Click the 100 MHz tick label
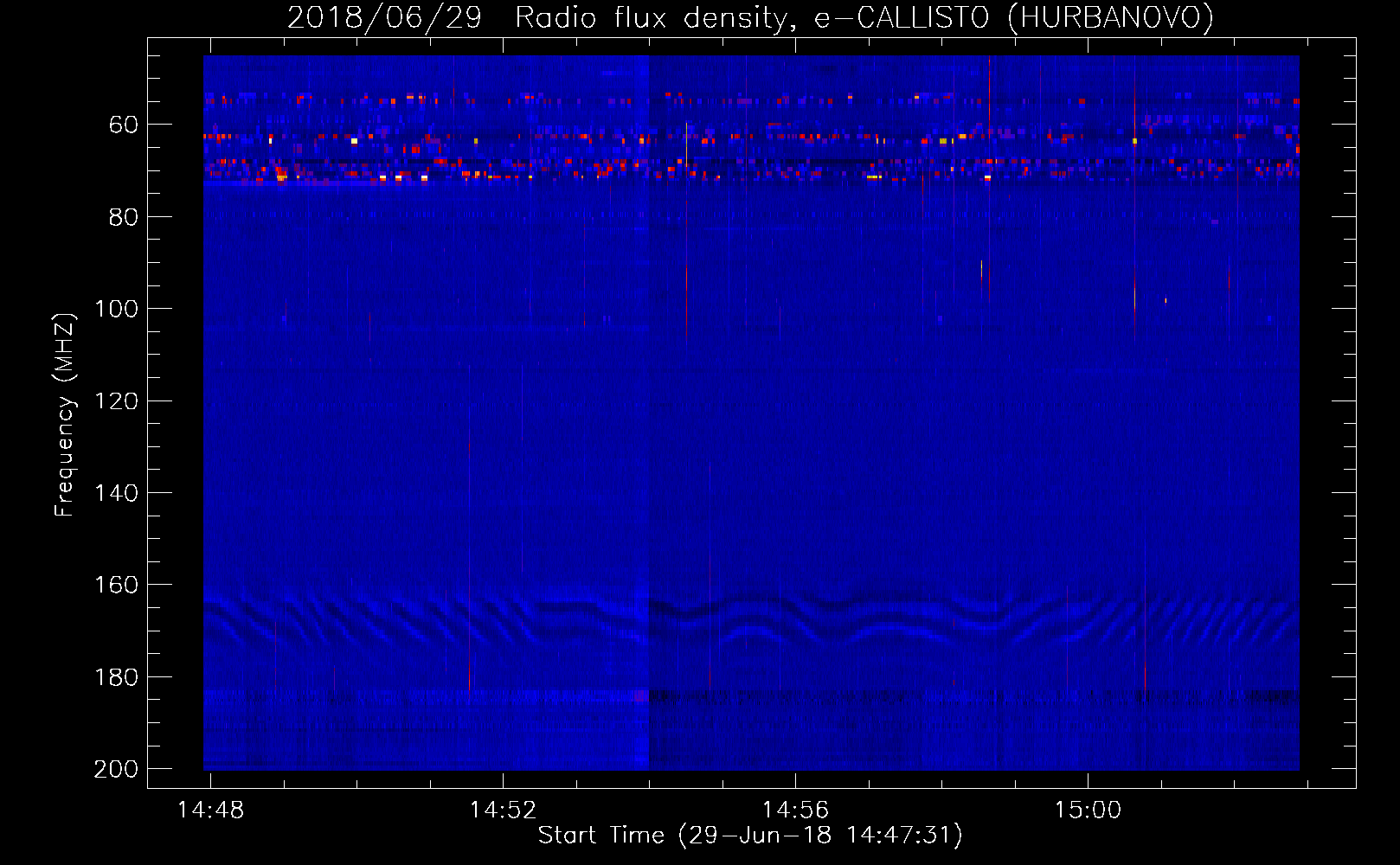The height and width of the screenshot is (865, 1400). [x=116, y=310]
